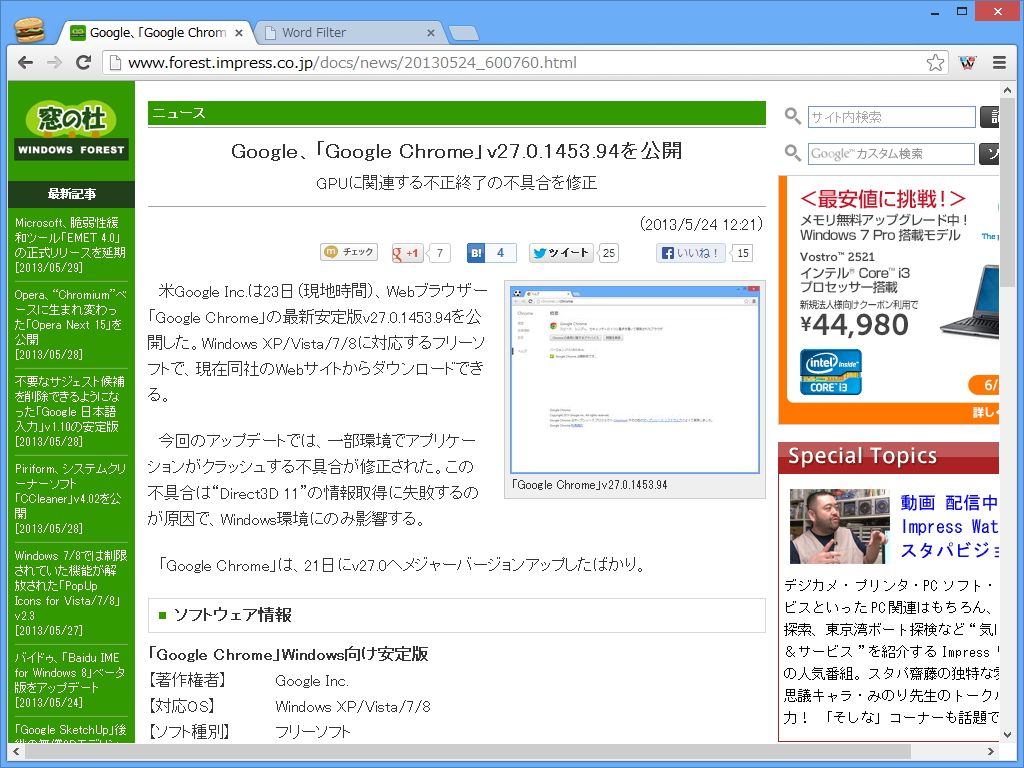Viewport: 1024px width, 768px height.
Task: Click the Facebook like count 15
Action: tap(743, 253)
